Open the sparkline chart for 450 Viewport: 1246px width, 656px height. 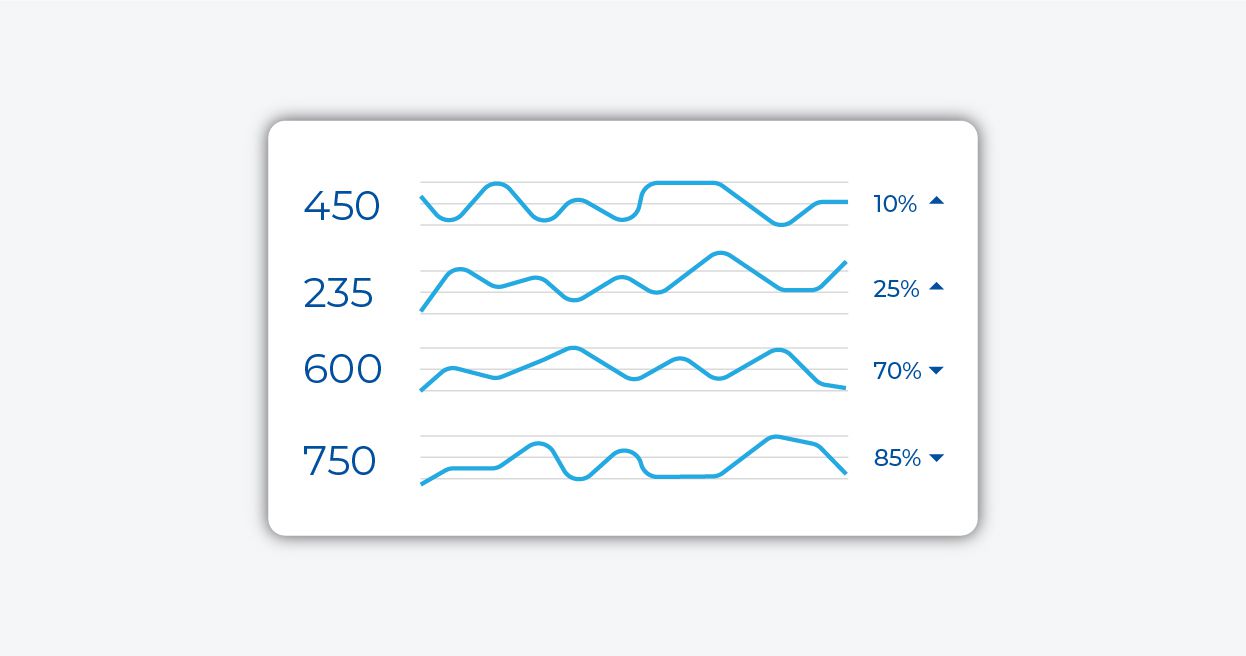point(634,203)
